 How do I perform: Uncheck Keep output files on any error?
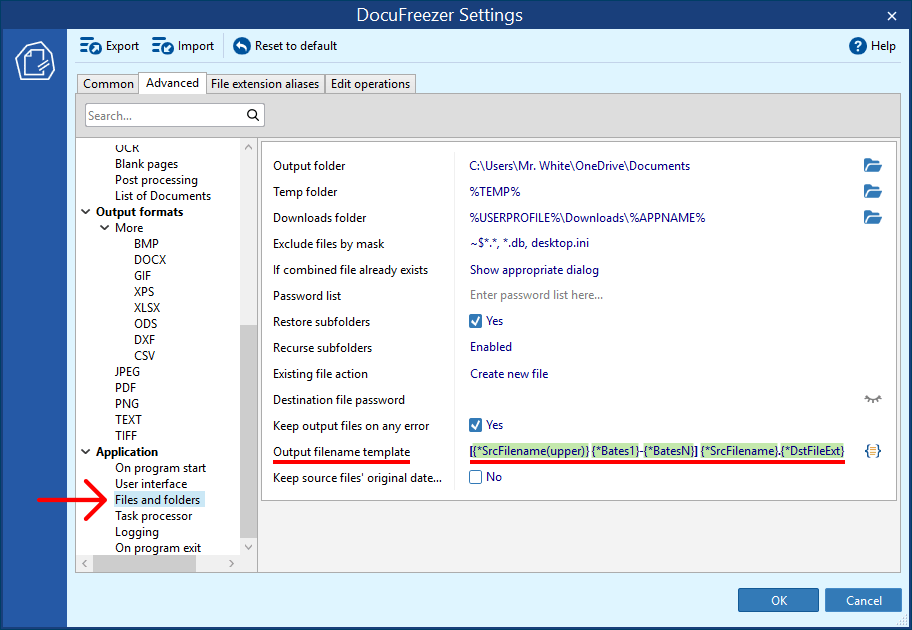477,426
